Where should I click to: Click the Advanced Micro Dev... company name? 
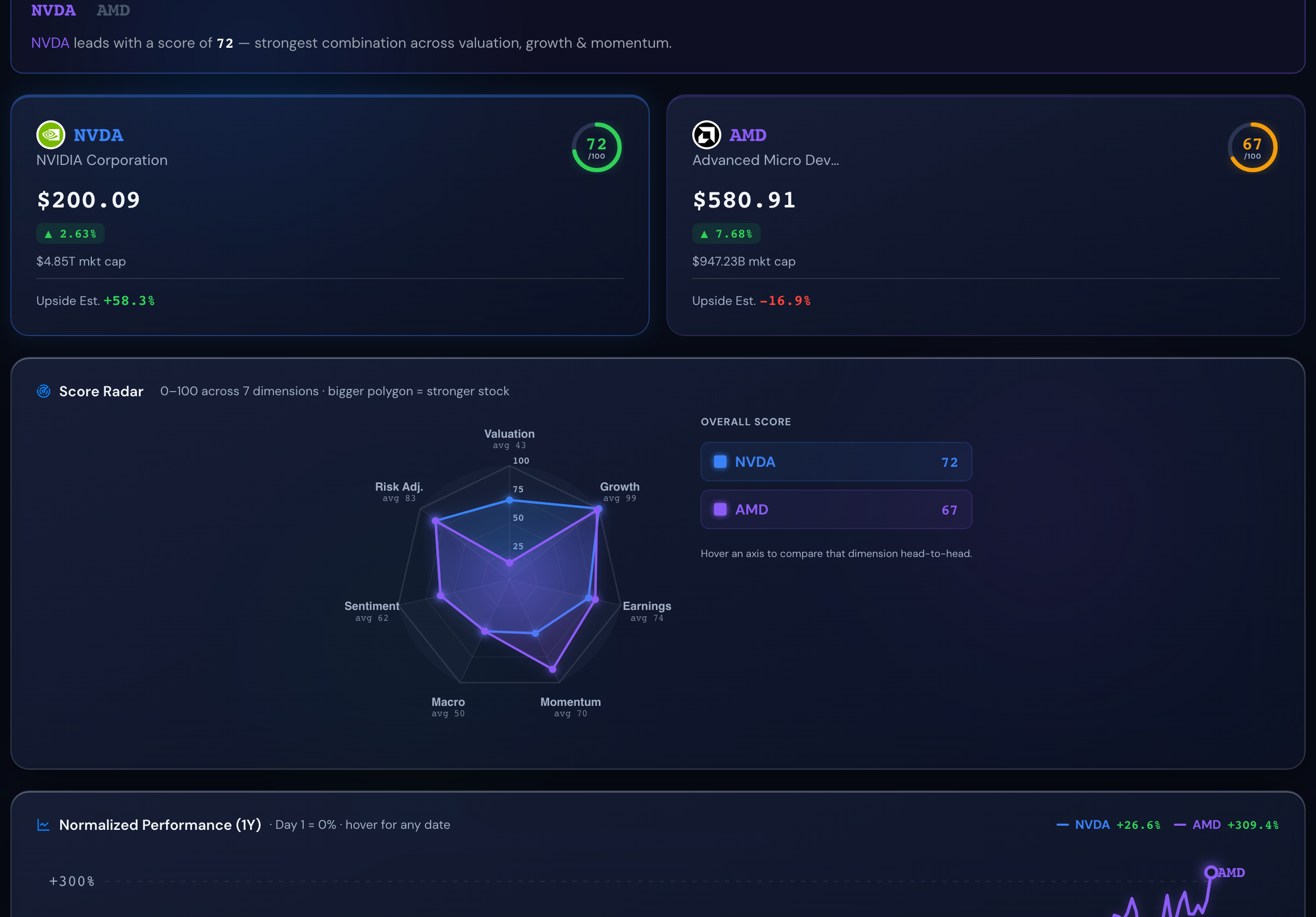[766, 160]
